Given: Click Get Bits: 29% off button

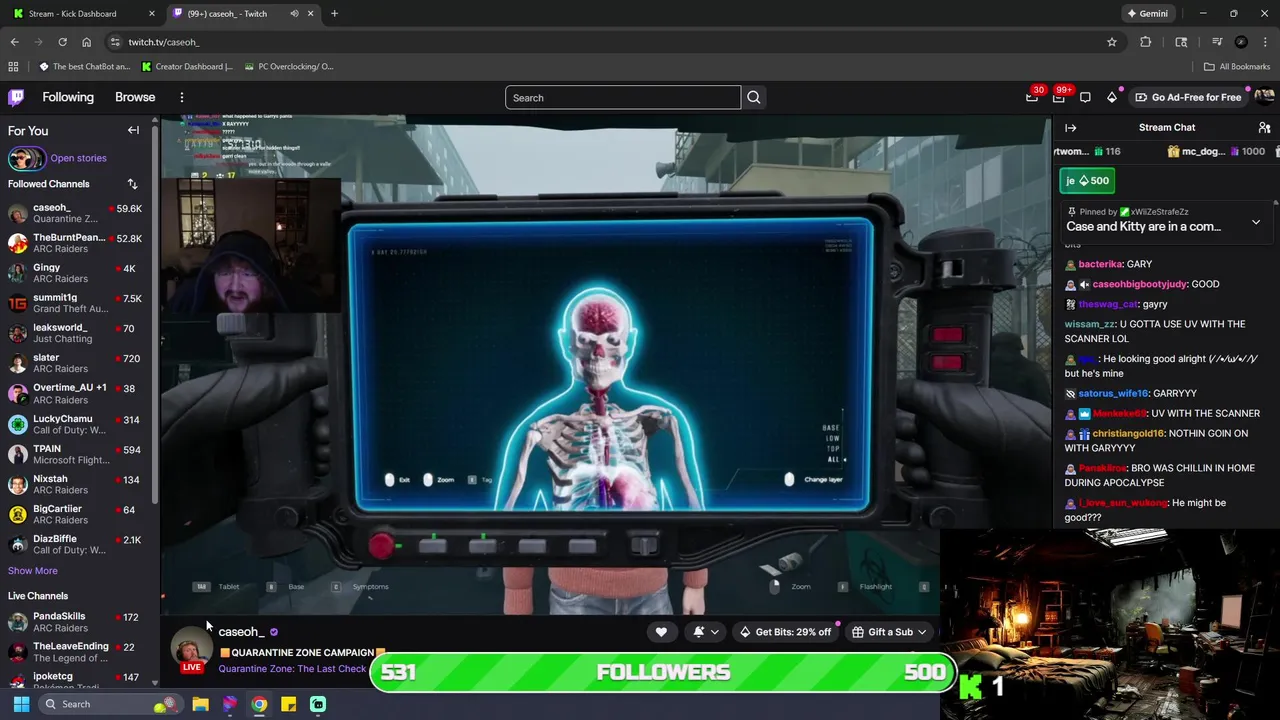Looking at the screenshot, I should pyautogui.click(x=785, y=632).
